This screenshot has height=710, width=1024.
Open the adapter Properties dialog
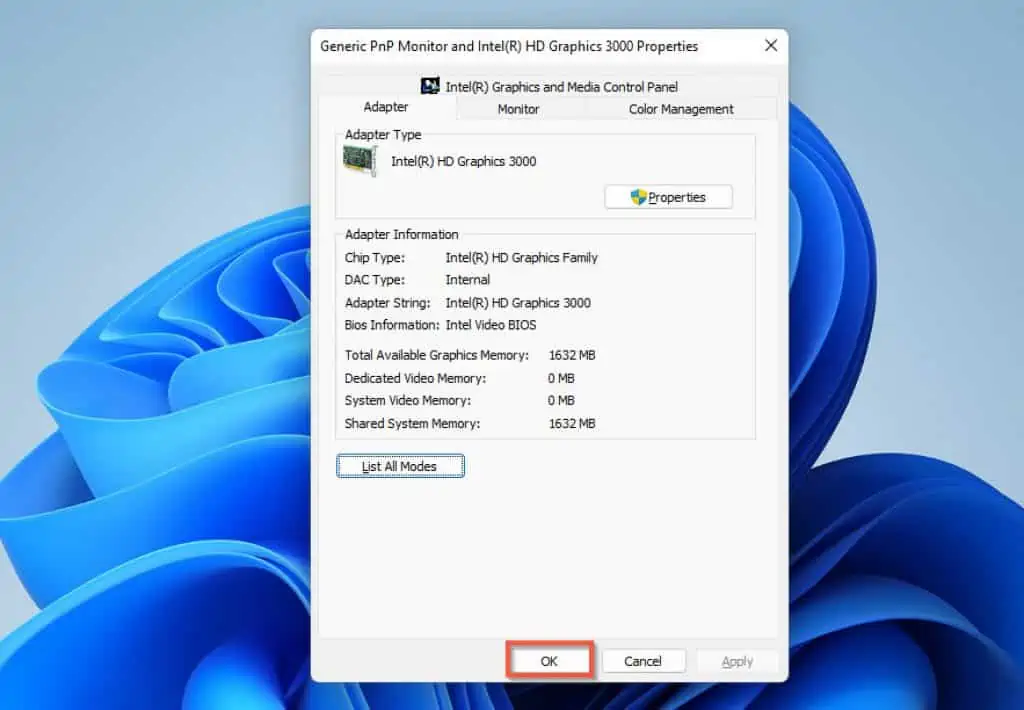click(x=668, y=196)
